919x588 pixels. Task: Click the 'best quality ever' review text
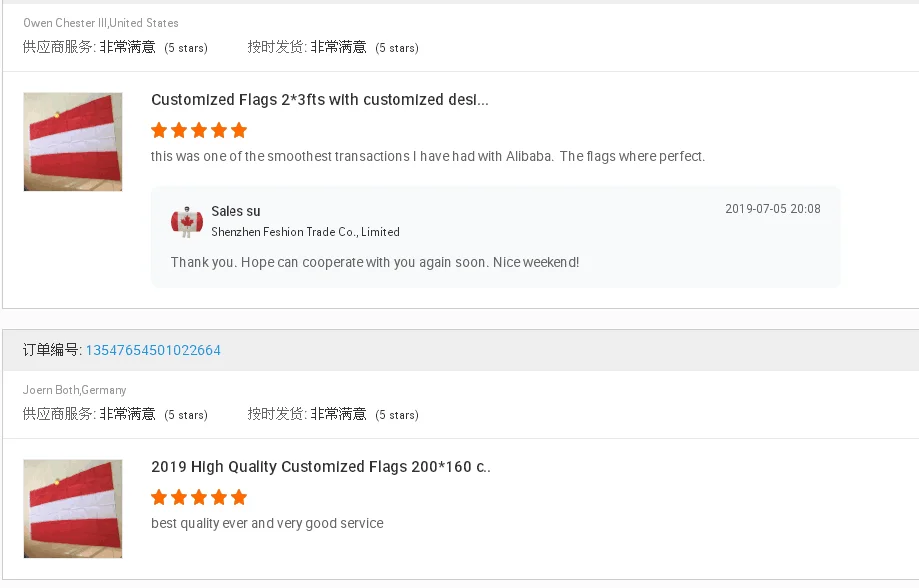click(267, 523)
